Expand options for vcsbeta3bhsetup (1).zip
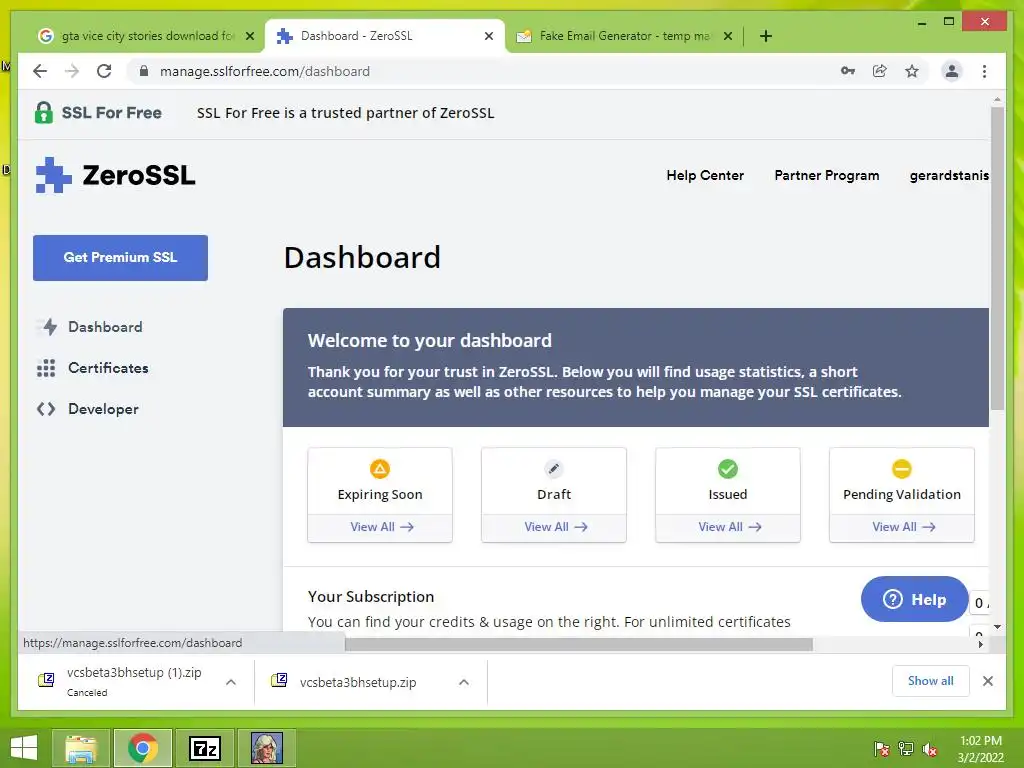Image resolution: width=1024 pixels, height=768 pixels. tap(231, 682)
